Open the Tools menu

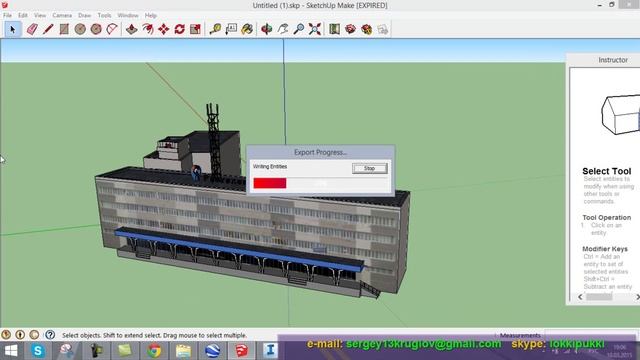[104, 15]
